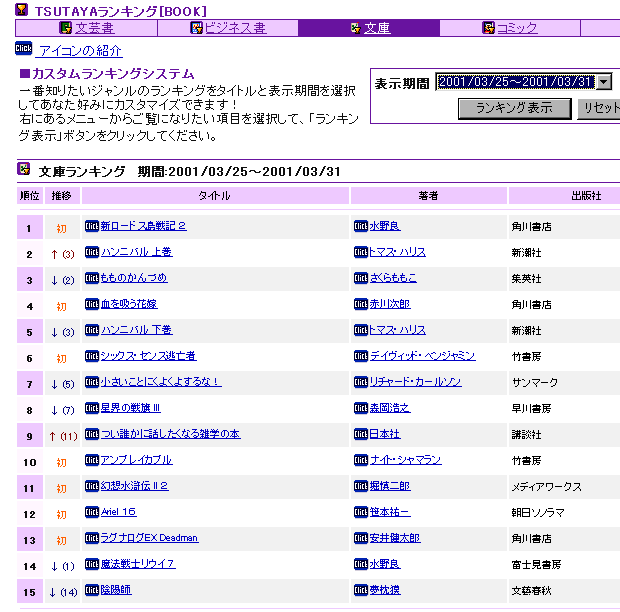Click the Click icon before 星界の戦旗 III
This screenshot has width=620, height=612.
[x=92, y=408]
